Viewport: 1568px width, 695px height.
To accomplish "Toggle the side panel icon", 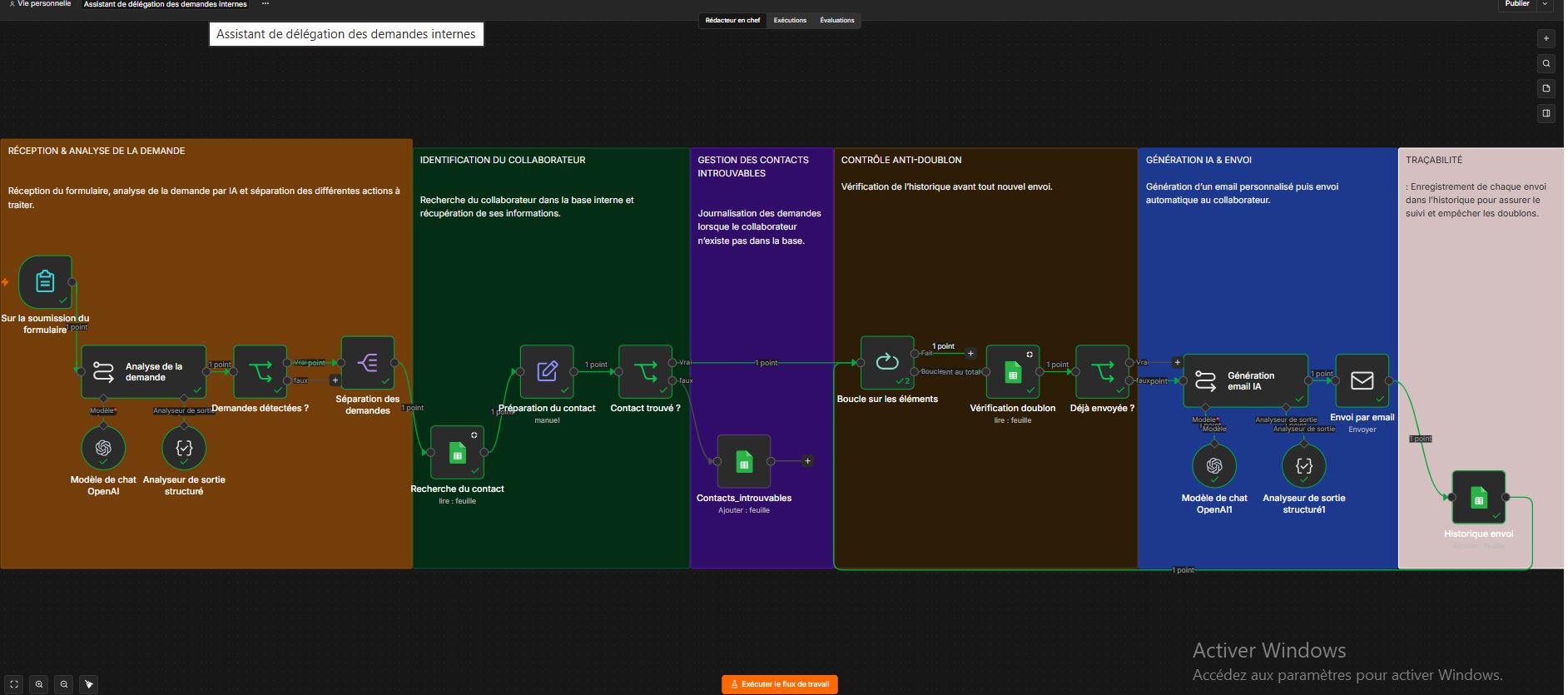I will (x=1546, y=113).
